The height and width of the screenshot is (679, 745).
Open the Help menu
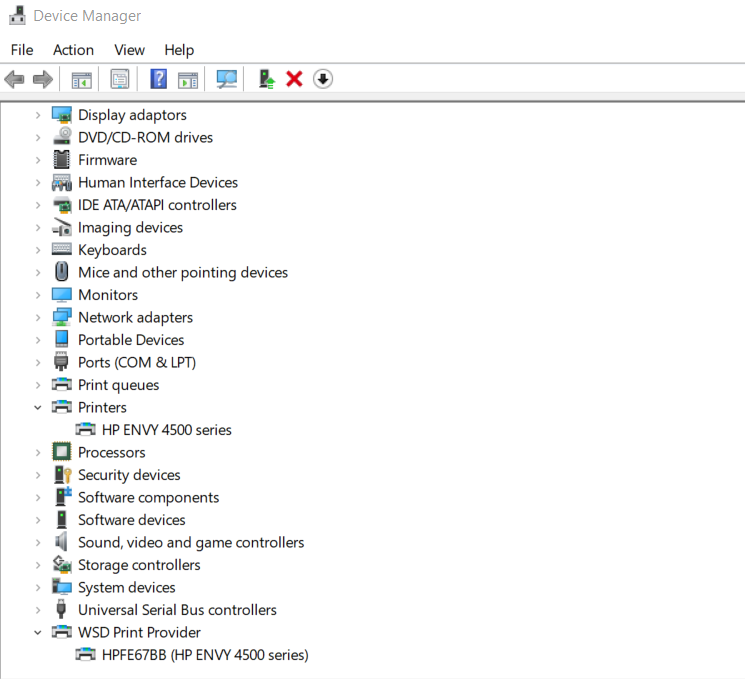tap(179, 50)
